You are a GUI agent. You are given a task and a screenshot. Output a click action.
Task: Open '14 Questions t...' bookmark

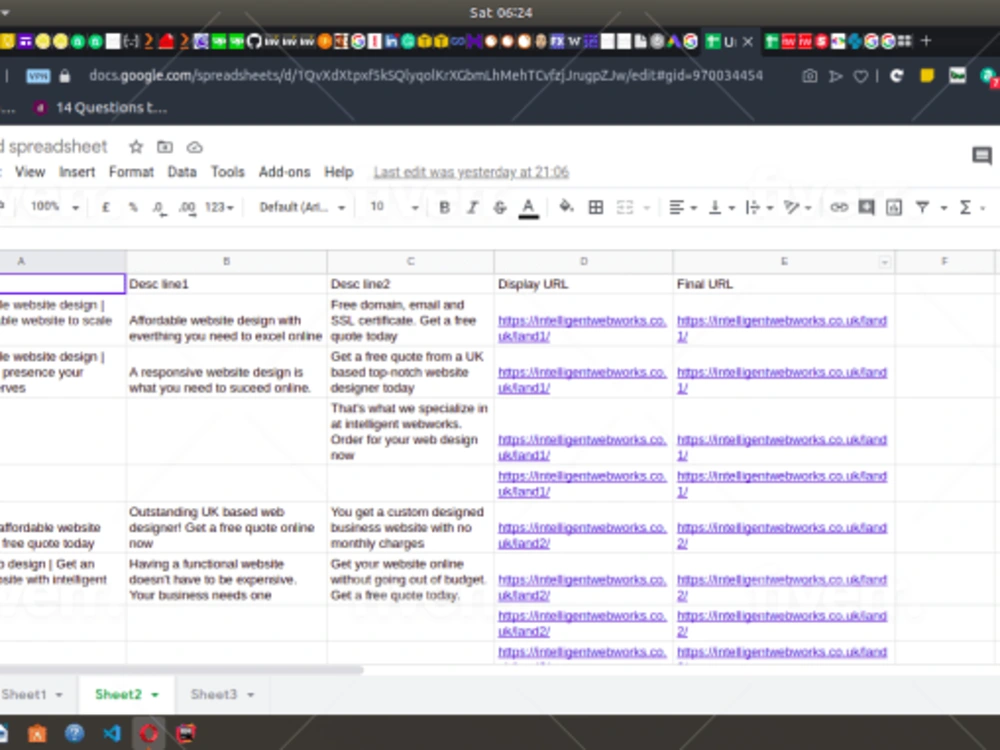101,108
